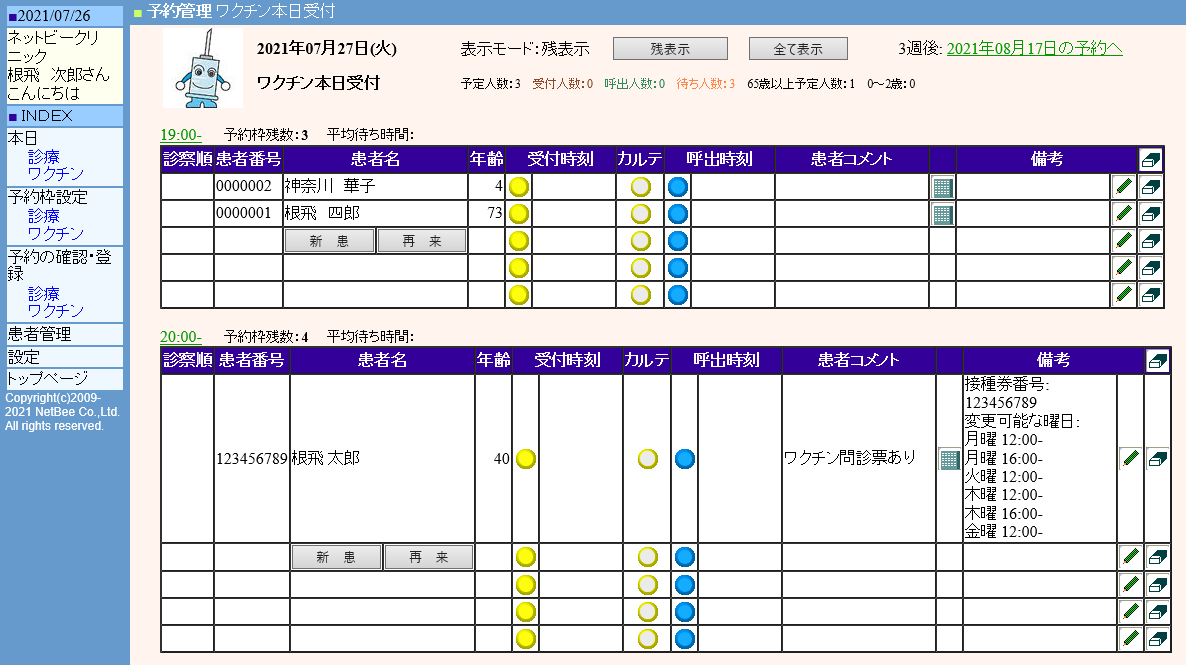Click pencil edit icon for 神奈川 華子
1186x665 pixels.
(x=1124, y=187)
